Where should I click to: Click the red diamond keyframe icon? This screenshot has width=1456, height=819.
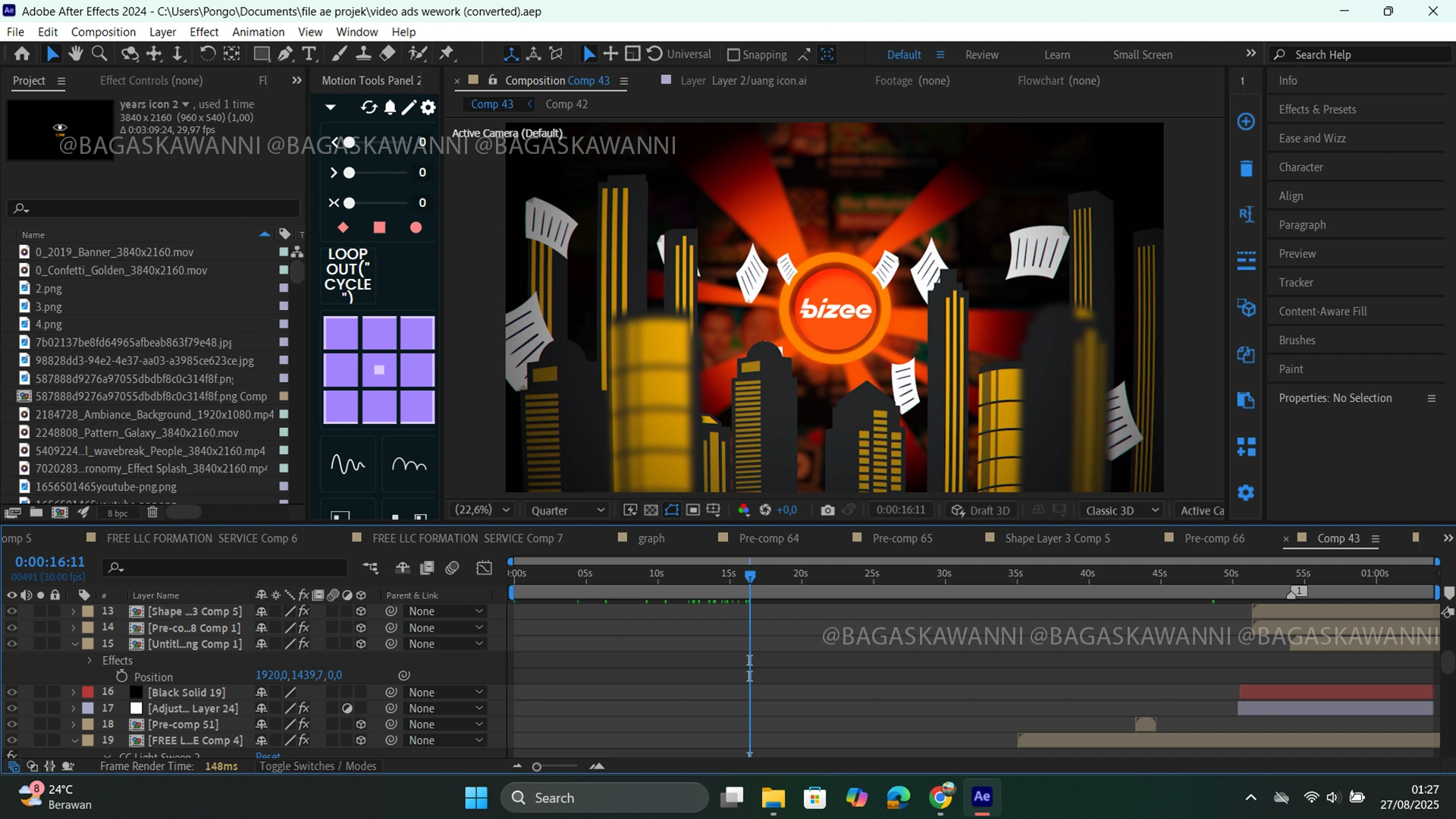tap(343, 227)
